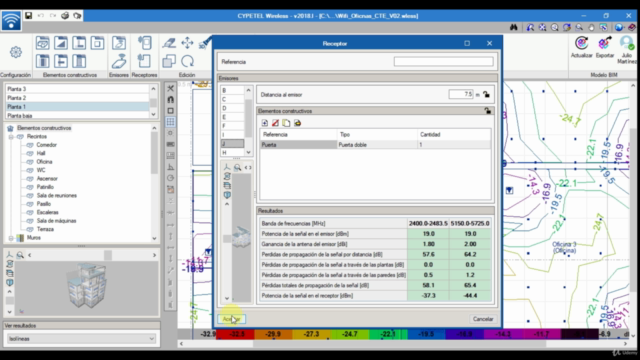Click the print icon in quick access toolbar
Viewport: 640px width, 360px height.
pos(65,16)
